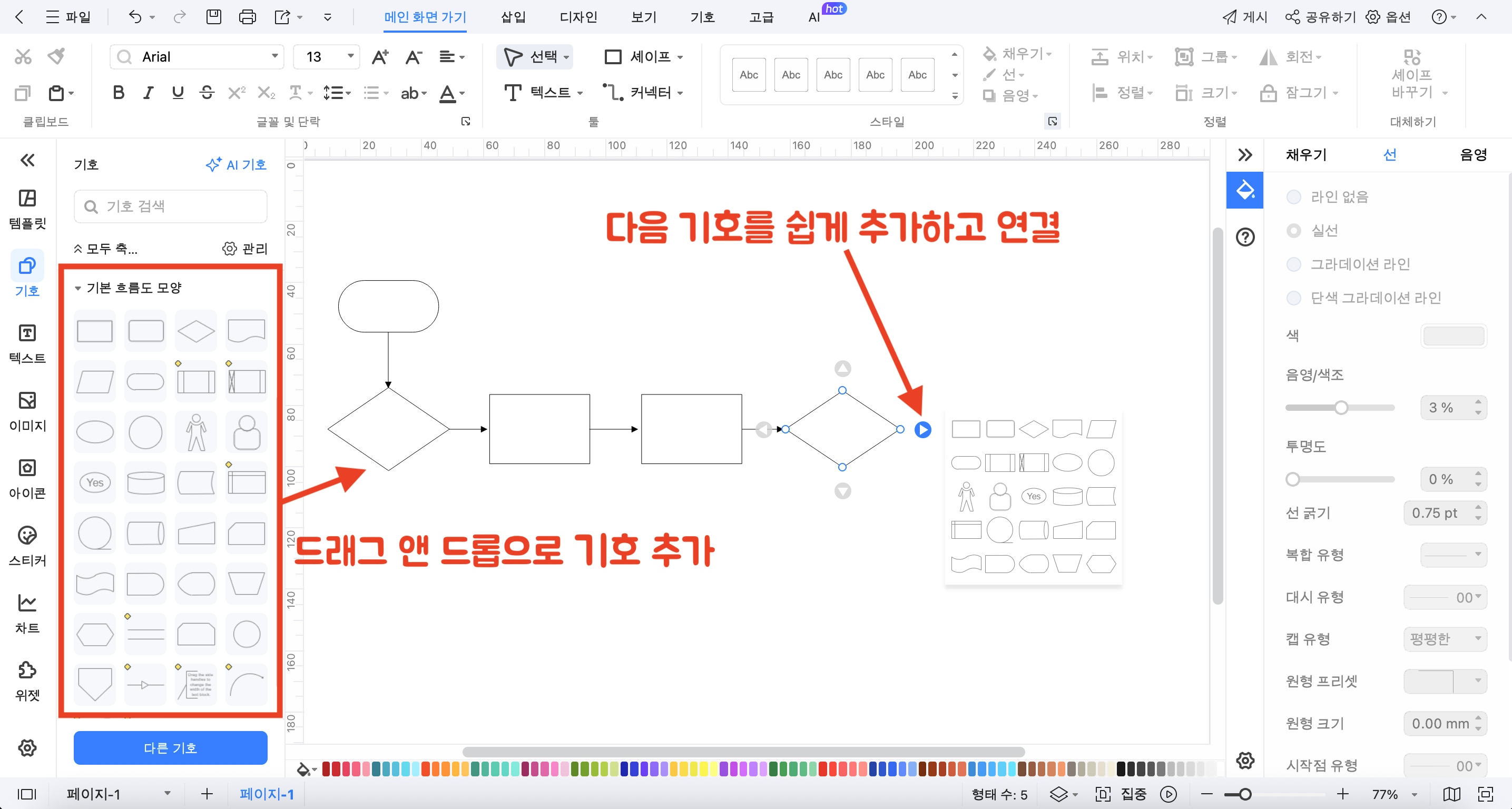Select the 라인 없음 option
The height and width of the screenshot is (809, 1512).
point(1294,196)
